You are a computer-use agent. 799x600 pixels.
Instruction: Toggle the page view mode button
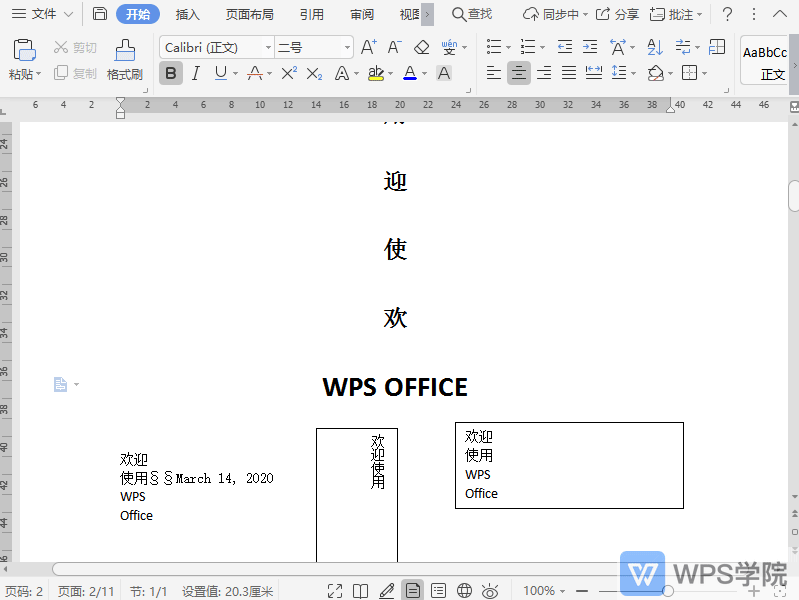pos(412,591)
